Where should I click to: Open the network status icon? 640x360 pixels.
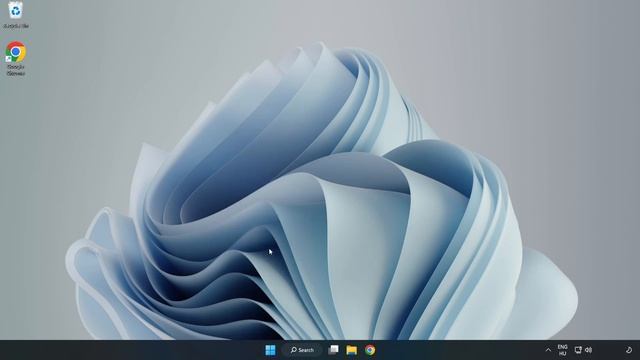coord(578,350)
